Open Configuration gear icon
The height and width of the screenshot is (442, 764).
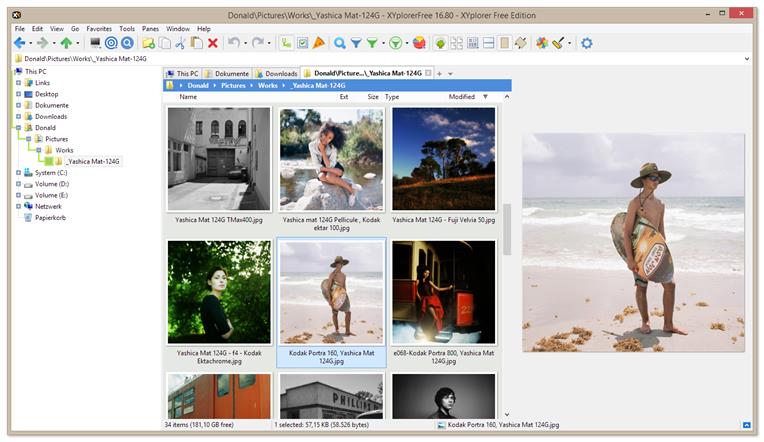[x=587, y=43]
